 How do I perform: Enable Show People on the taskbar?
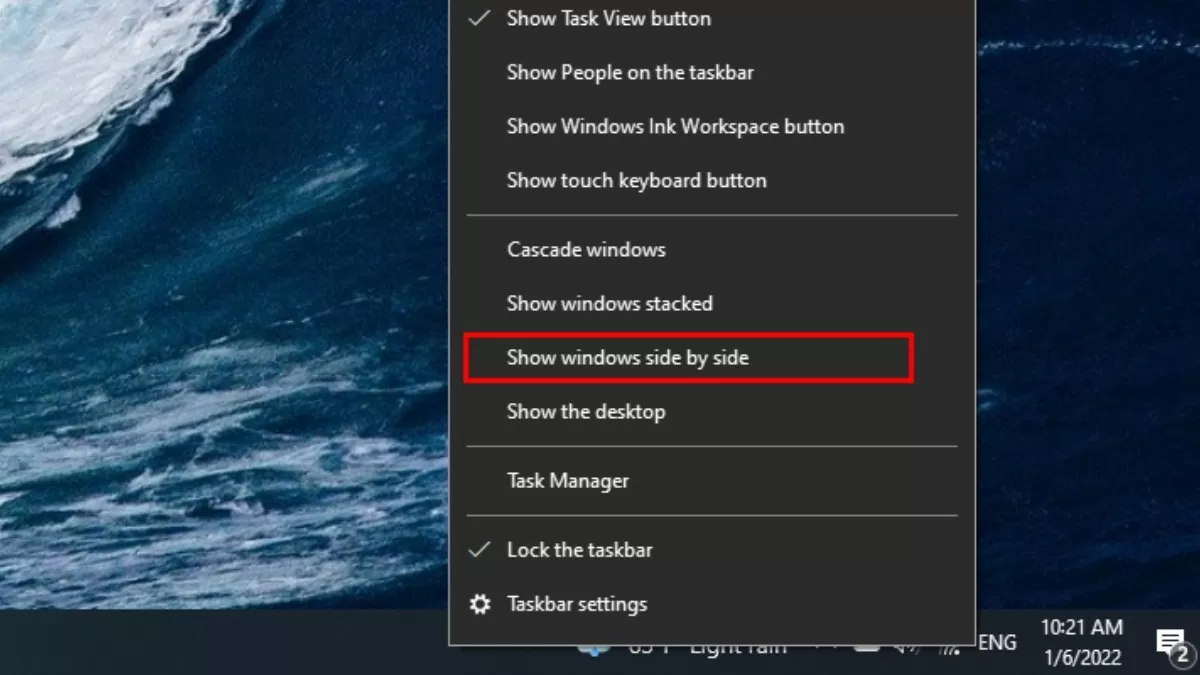coord(630,72)
